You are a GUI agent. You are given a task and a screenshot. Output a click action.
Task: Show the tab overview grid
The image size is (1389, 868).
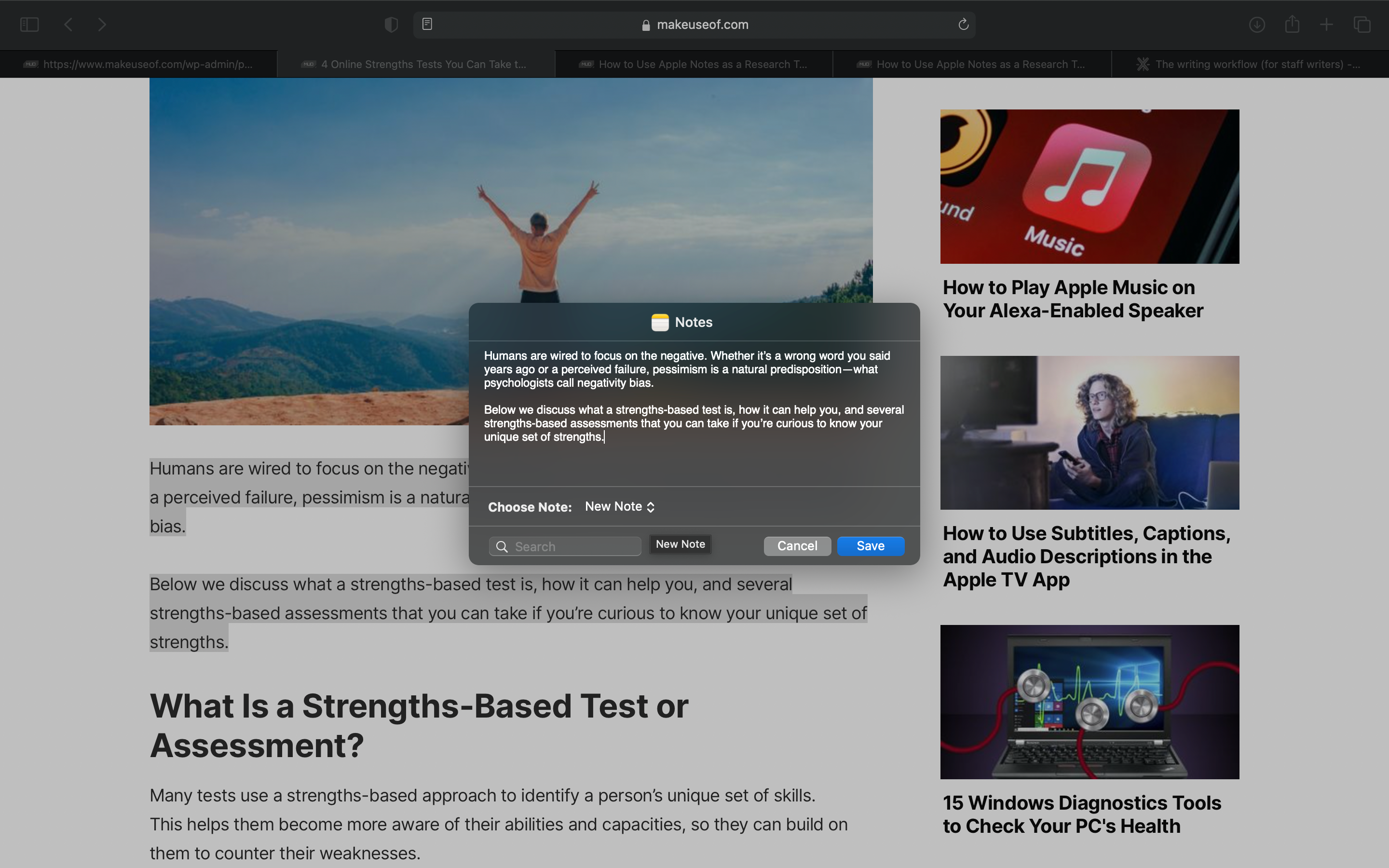pyautogui.click(x=1362, y=24)
